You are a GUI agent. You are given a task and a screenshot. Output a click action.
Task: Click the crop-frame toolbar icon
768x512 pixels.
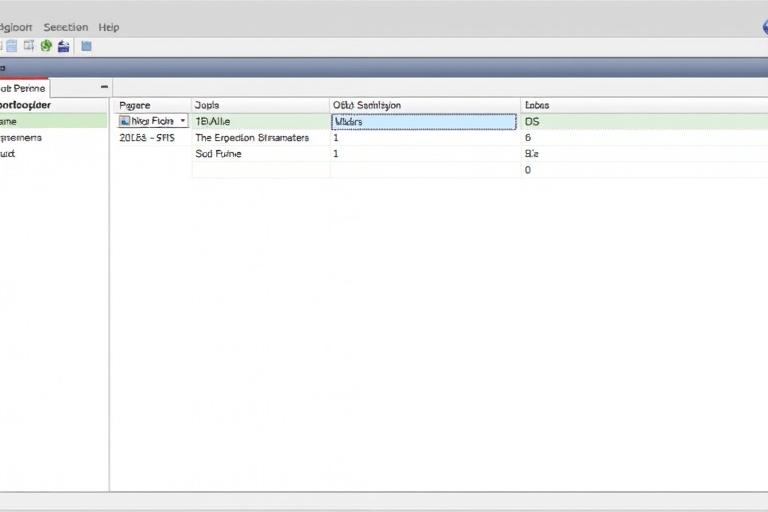(29, 46)
